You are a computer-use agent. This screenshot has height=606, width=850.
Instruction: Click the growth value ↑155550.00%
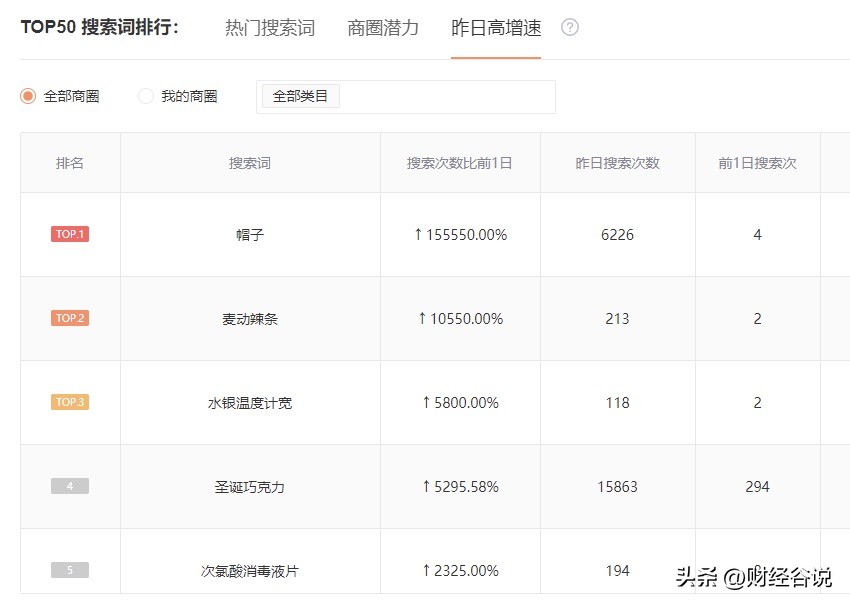point(460,234)
